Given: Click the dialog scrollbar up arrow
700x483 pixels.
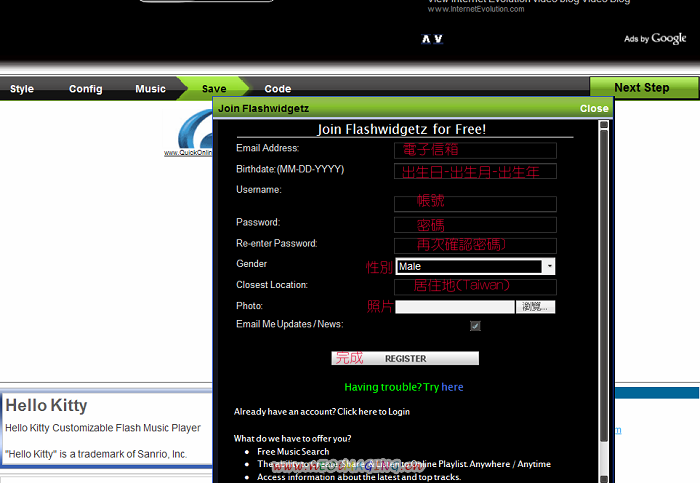Looking at the screenshot, I should click(x=604, y=125).
